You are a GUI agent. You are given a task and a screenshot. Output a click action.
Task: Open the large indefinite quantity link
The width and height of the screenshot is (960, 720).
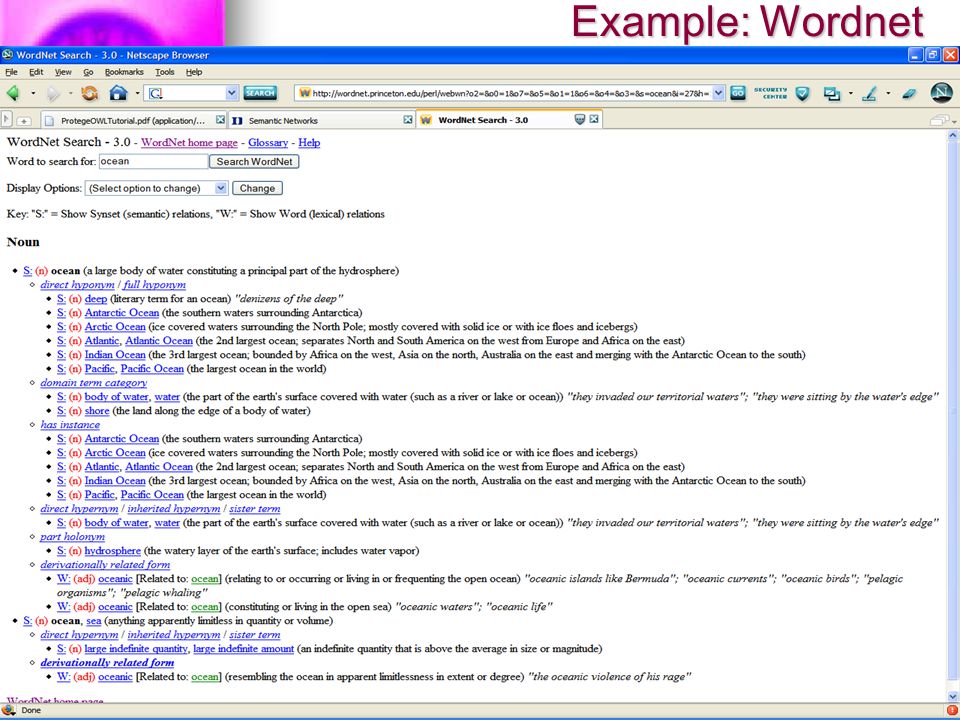(137, 648)
